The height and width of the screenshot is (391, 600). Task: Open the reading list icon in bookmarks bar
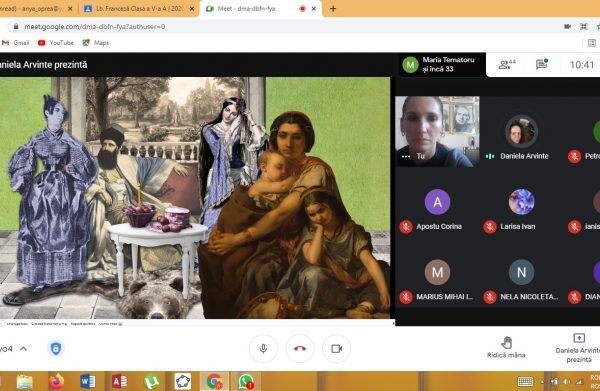pos(592,42)
